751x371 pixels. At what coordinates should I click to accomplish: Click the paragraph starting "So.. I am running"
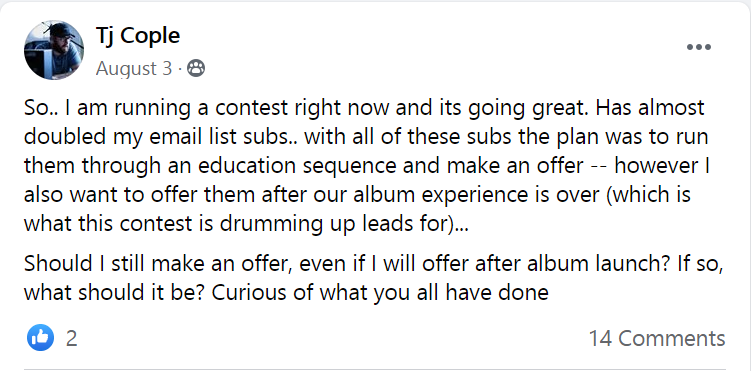click(366, 166)
